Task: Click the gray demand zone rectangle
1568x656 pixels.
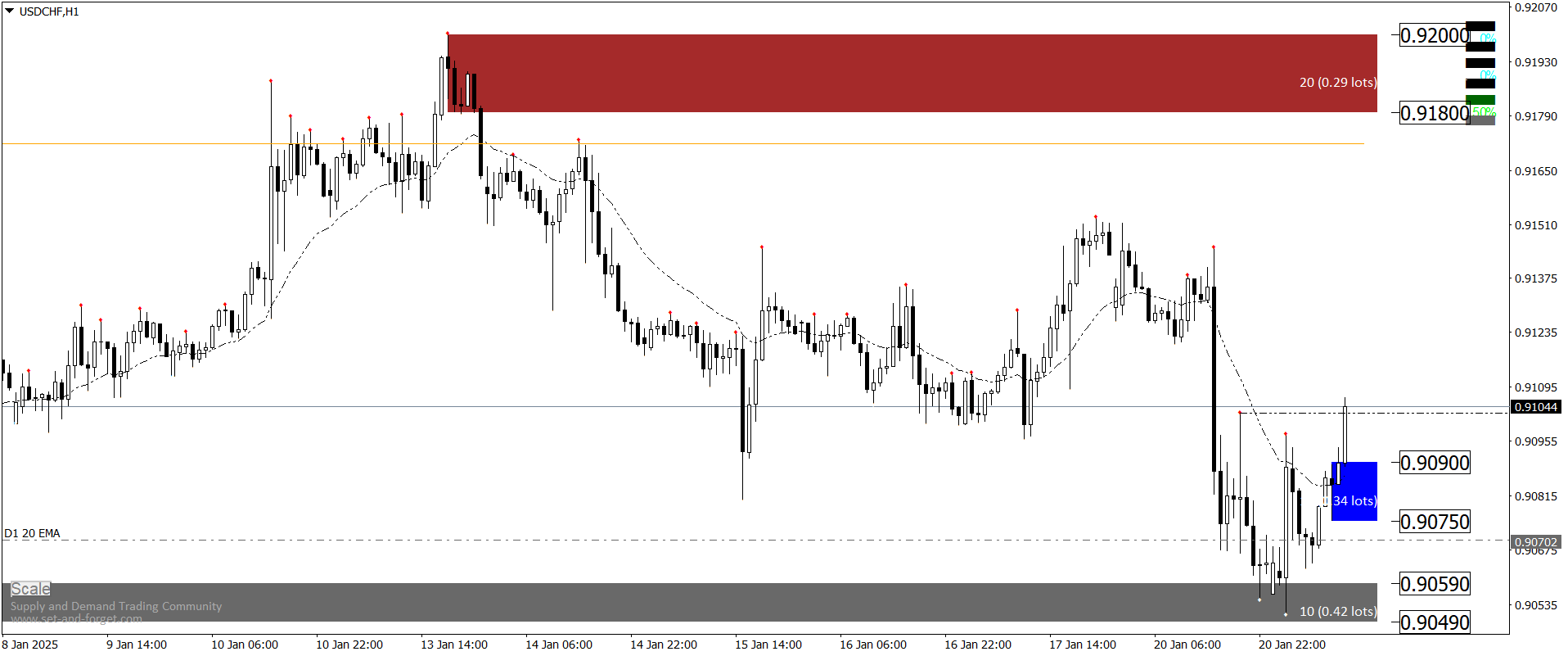Action: click(689, 602)
